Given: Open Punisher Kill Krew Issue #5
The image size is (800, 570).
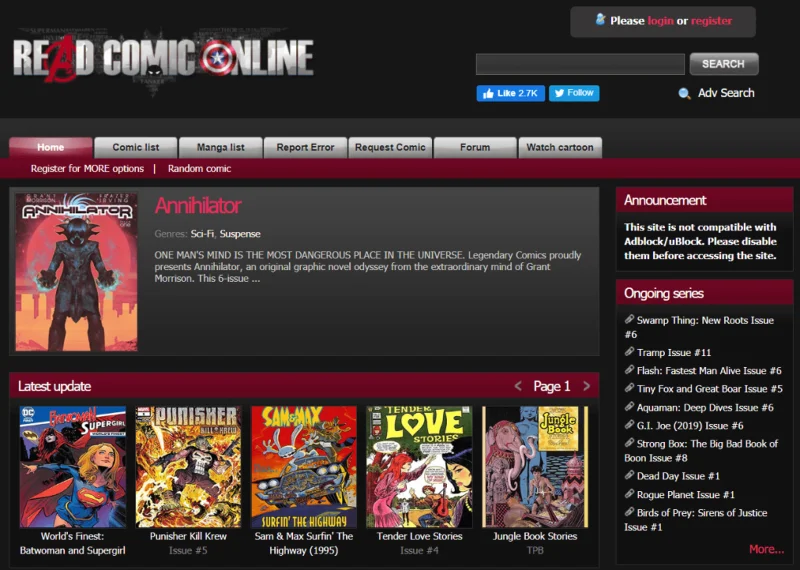Looking at the screenshot, I should click(188, 550).
